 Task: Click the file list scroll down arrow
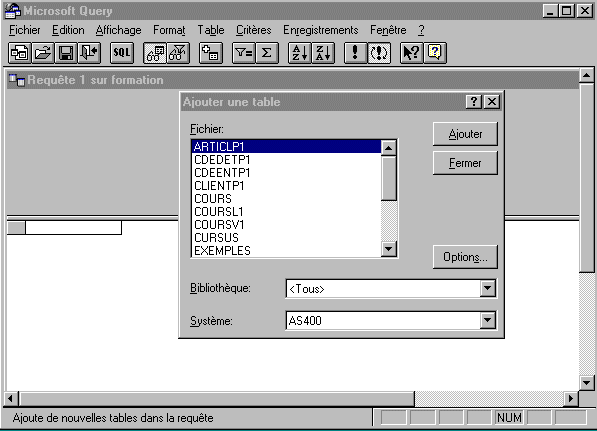tap(389, 249)
